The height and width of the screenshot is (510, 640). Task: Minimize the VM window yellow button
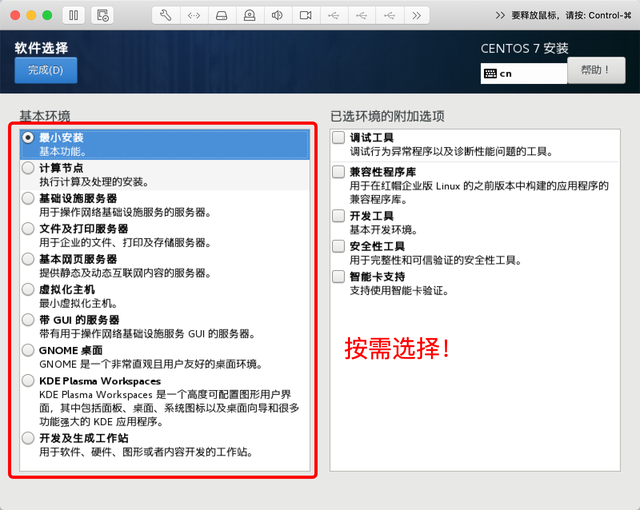click(x=31, y=16)
